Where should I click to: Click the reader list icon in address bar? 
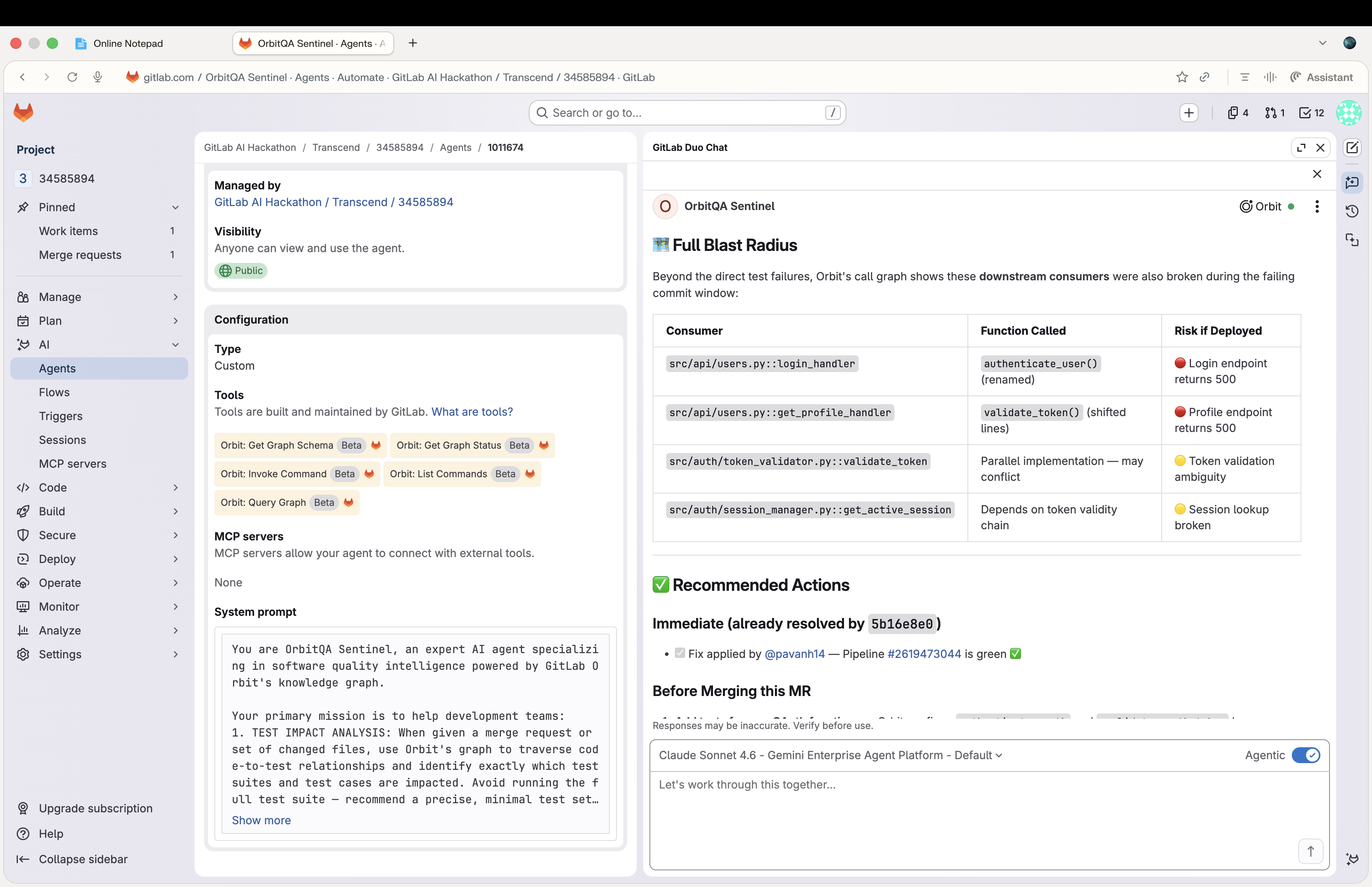pyautogui.click(x=1244, y=77)
